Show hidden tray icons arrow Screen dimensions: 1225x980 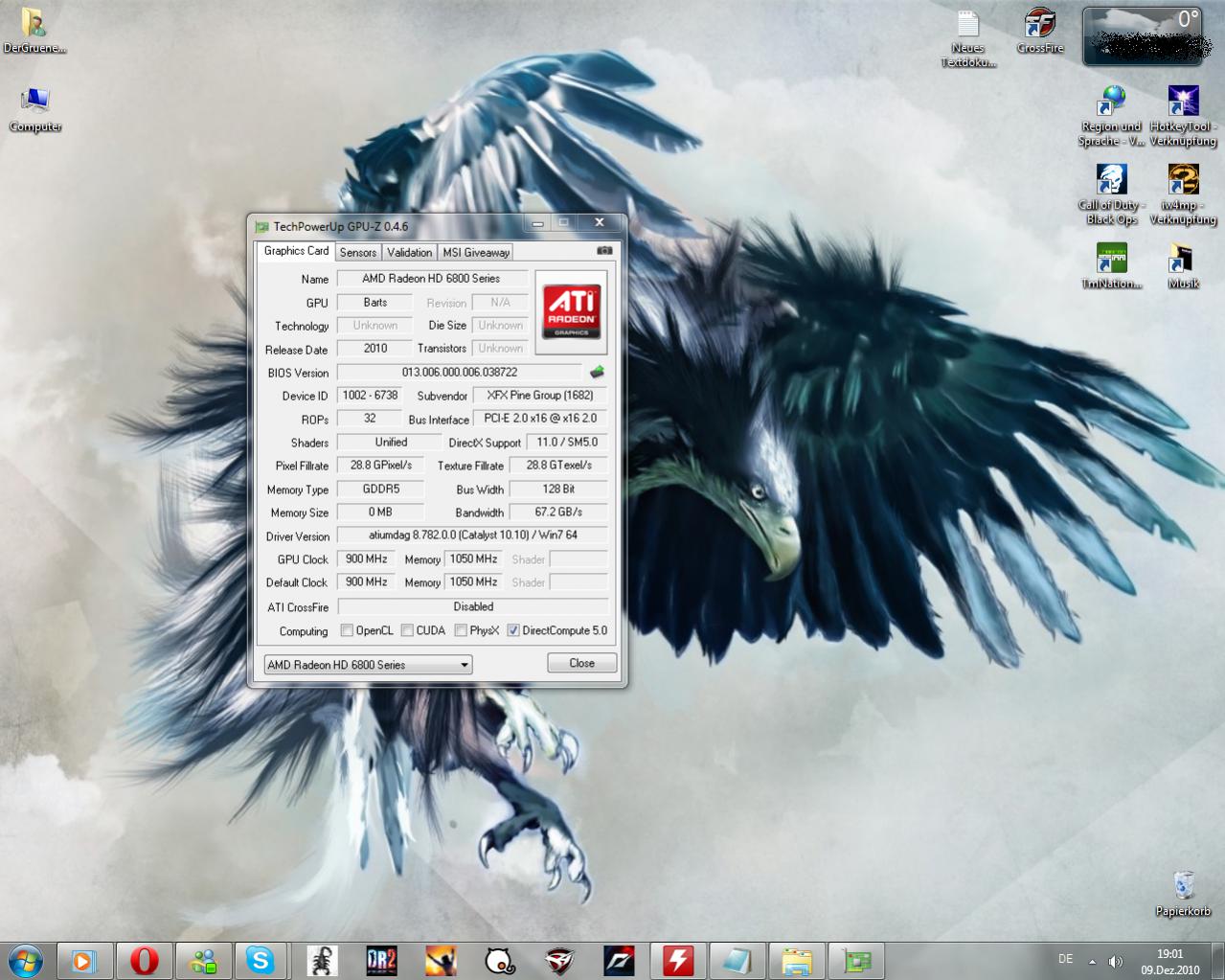point(1092,960)
